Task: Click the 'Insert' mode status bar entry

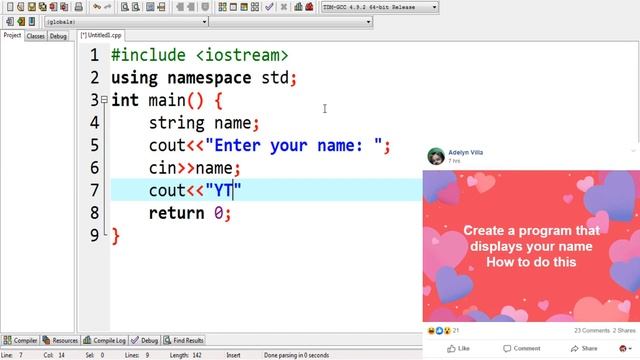Action: pos(233,355)
